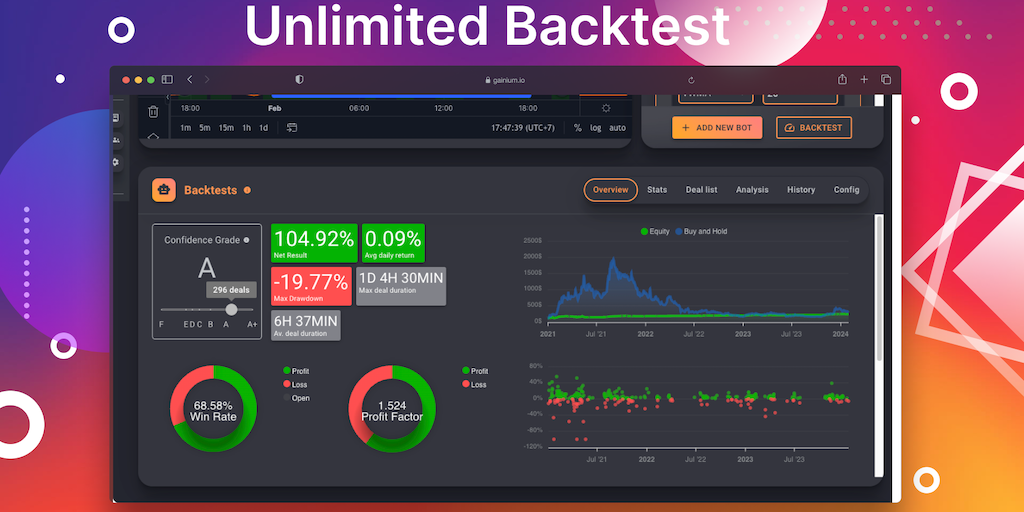
Task: Click the ADD NEW BOT button
Action: [717, 127]
